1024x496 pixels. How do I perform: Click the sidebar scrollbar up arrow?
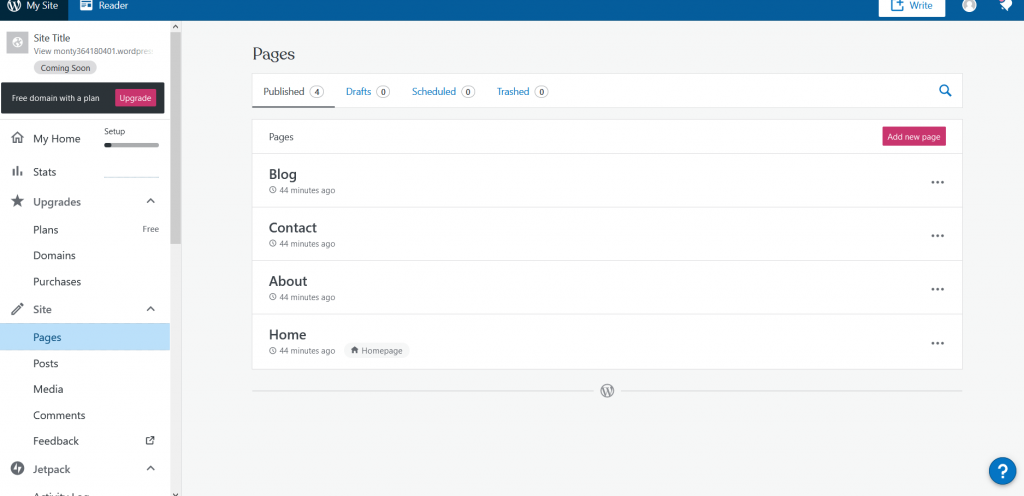pos(175,27)
